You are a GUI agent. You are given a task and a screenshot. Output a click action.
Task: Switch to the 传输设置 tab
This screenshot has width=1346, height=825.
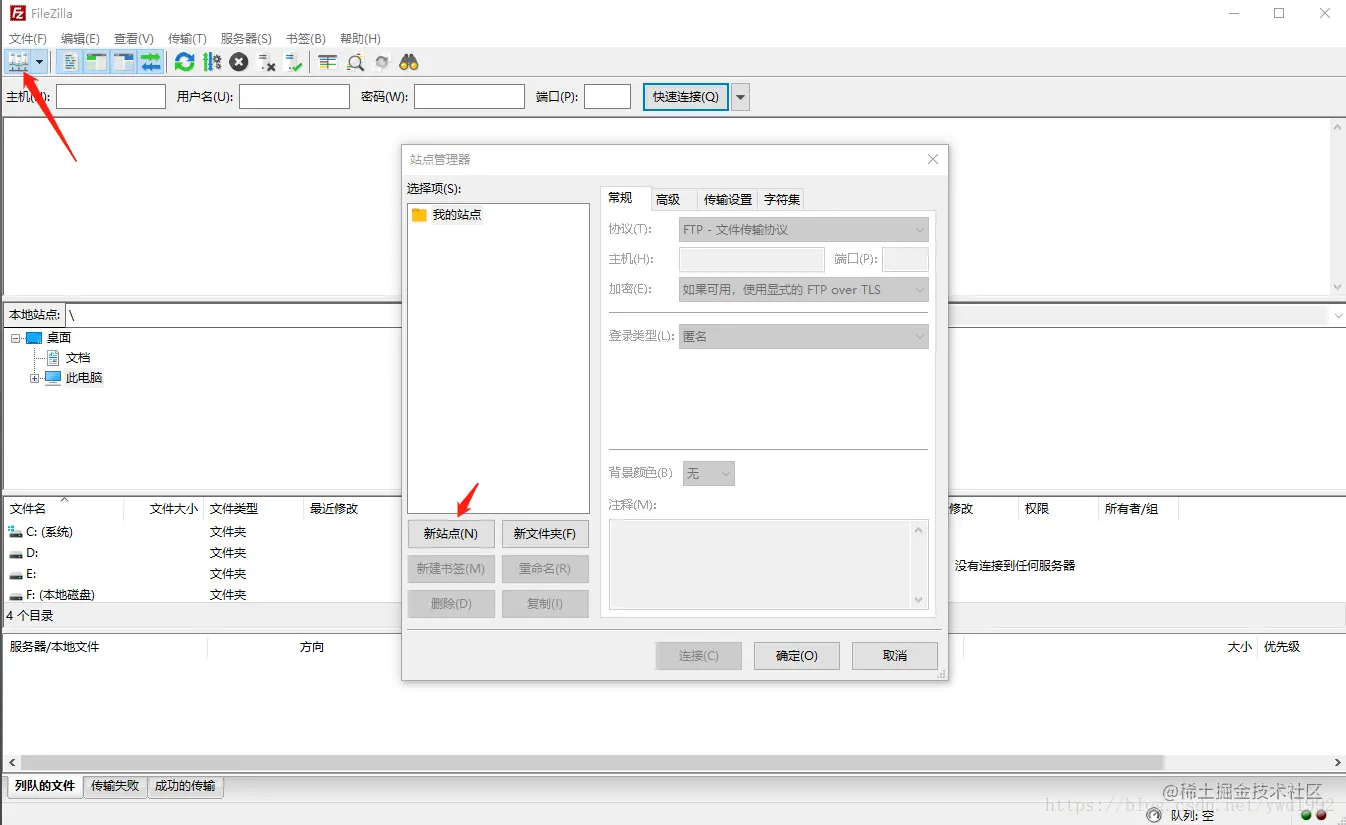pos(727,200)
